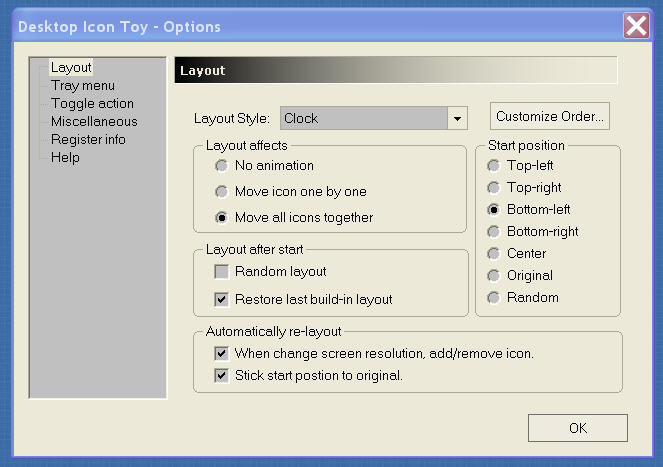
Task: Confirm settings with the OK button
Action: pos(578,428)
